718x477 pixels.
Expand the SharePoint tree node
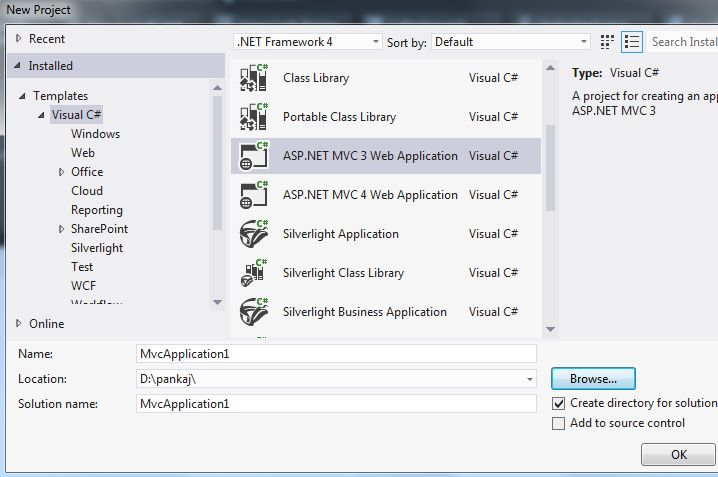click(x=61, y=229)
